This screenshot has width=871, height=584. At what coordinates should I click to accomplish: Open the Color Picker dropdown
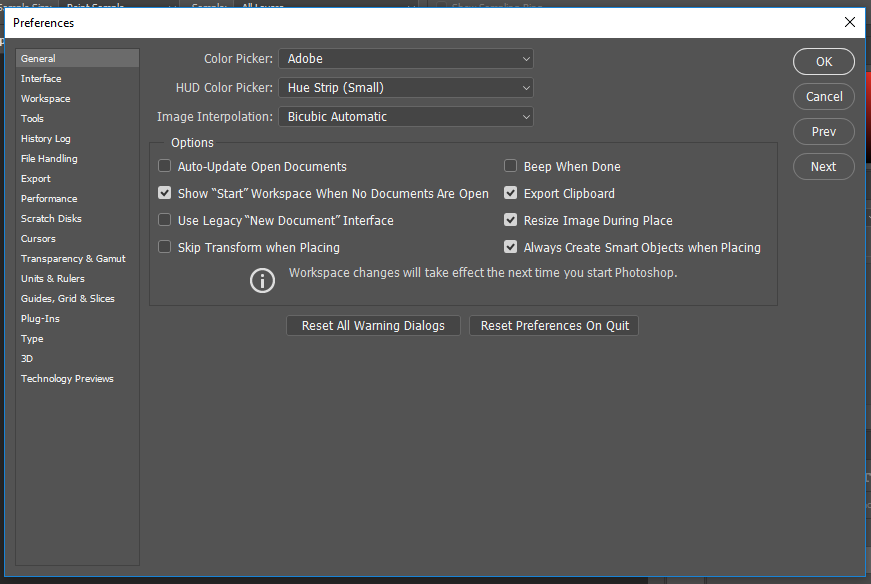pos(405,59)
